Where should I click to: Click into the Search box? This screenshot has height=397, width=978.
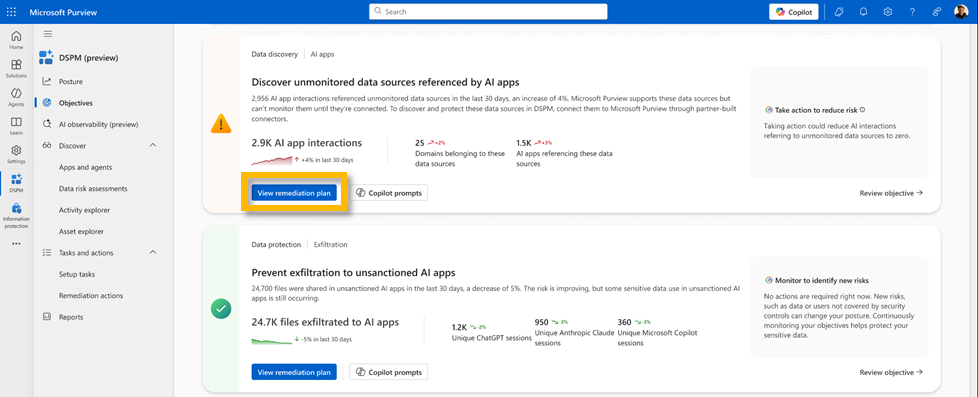click(x=488, y=12)
